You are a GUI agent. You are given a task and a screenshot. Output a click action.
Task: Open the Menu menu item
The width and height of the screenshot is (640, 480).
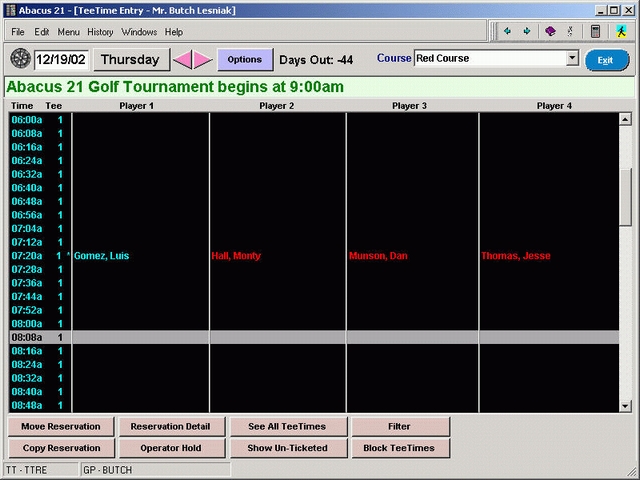tap(68, 32)
